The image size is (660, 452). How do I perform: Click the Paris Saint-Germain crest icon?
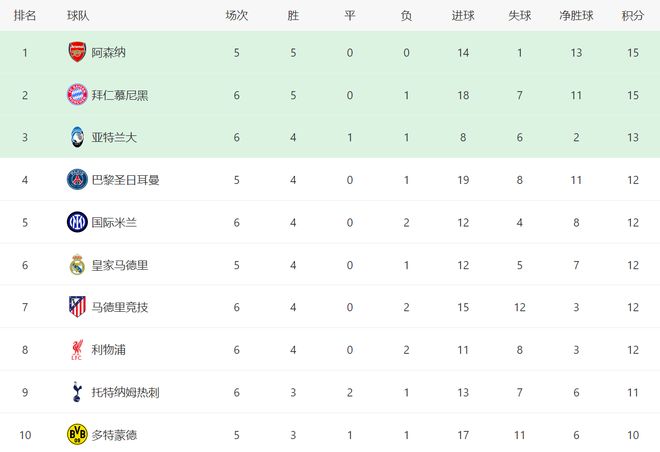coord(77,180)
